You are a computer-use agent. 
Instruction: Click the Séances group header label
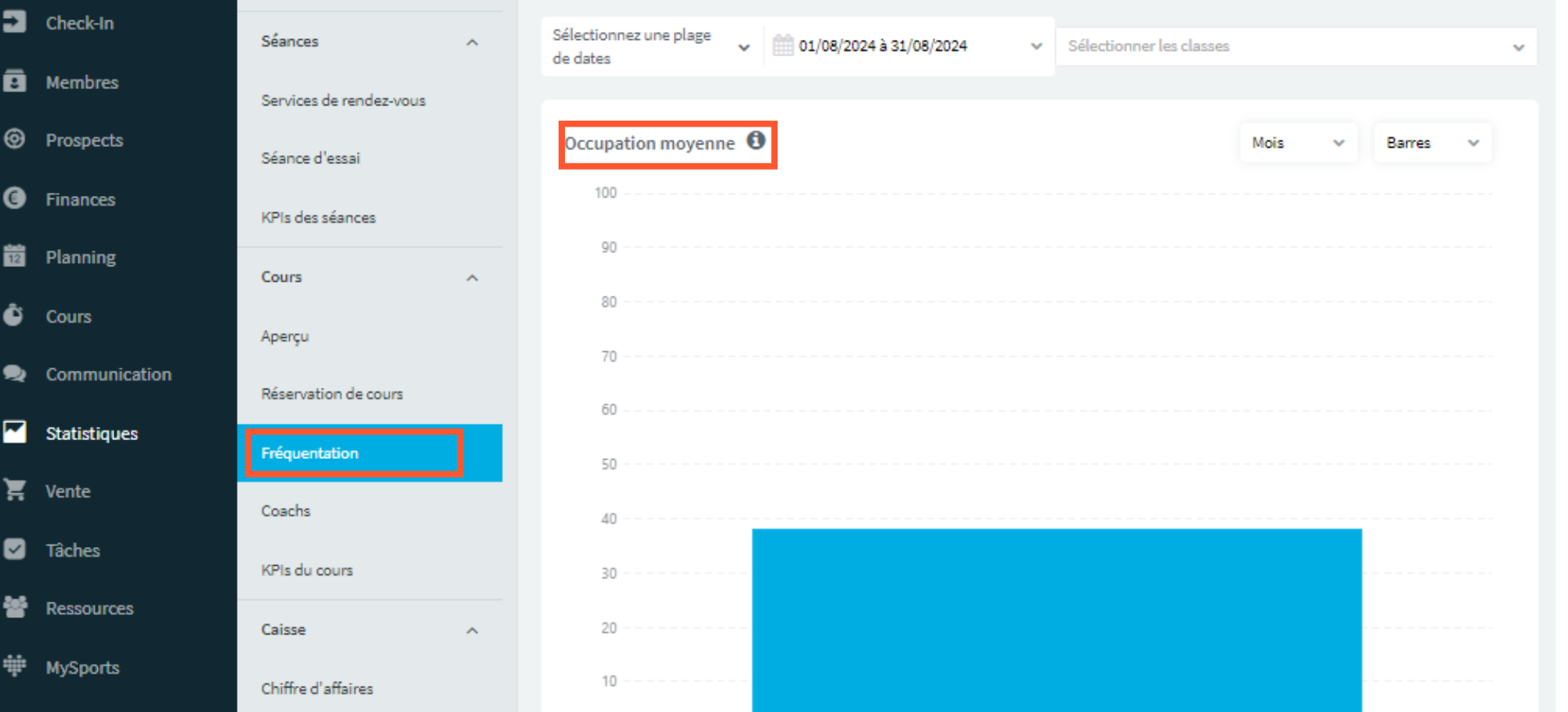tap(290, 42)
